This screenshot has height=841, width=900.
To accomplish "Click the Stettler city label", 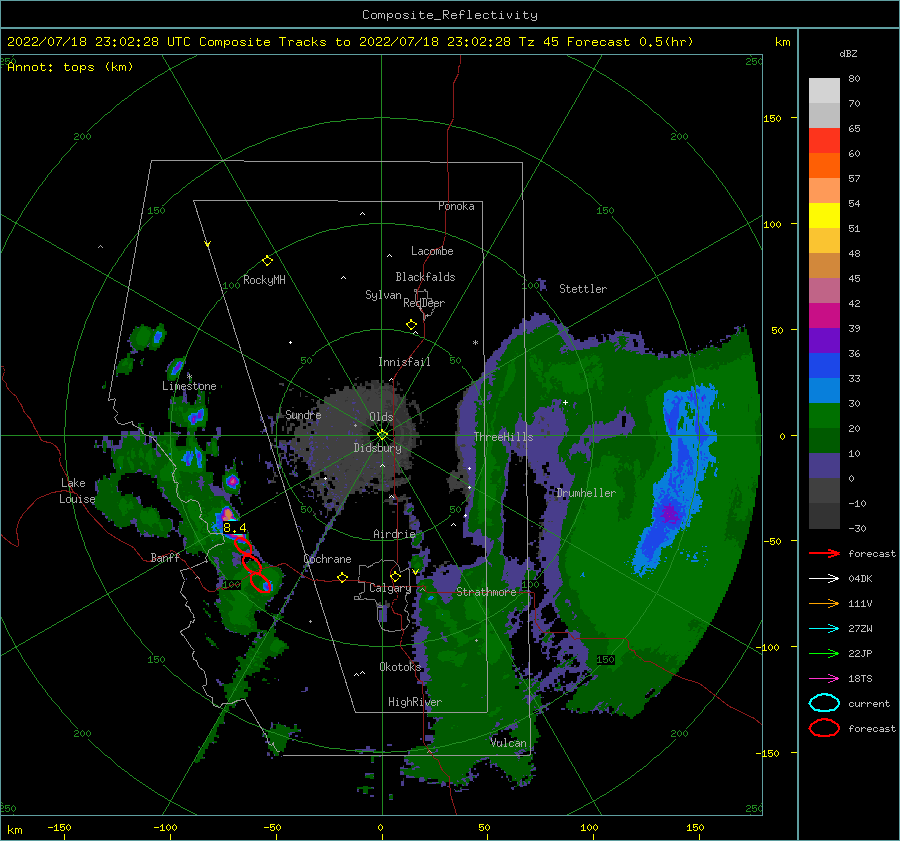I will [x=583, y=289].
